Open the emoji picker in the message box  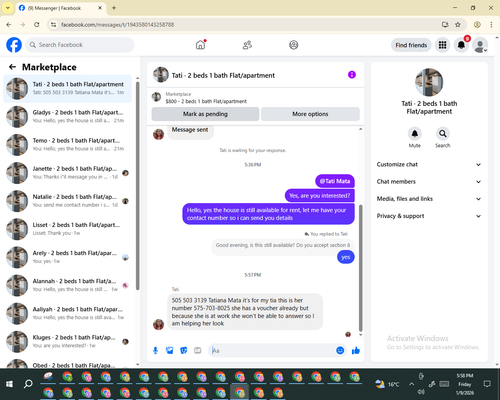[340, 350]
